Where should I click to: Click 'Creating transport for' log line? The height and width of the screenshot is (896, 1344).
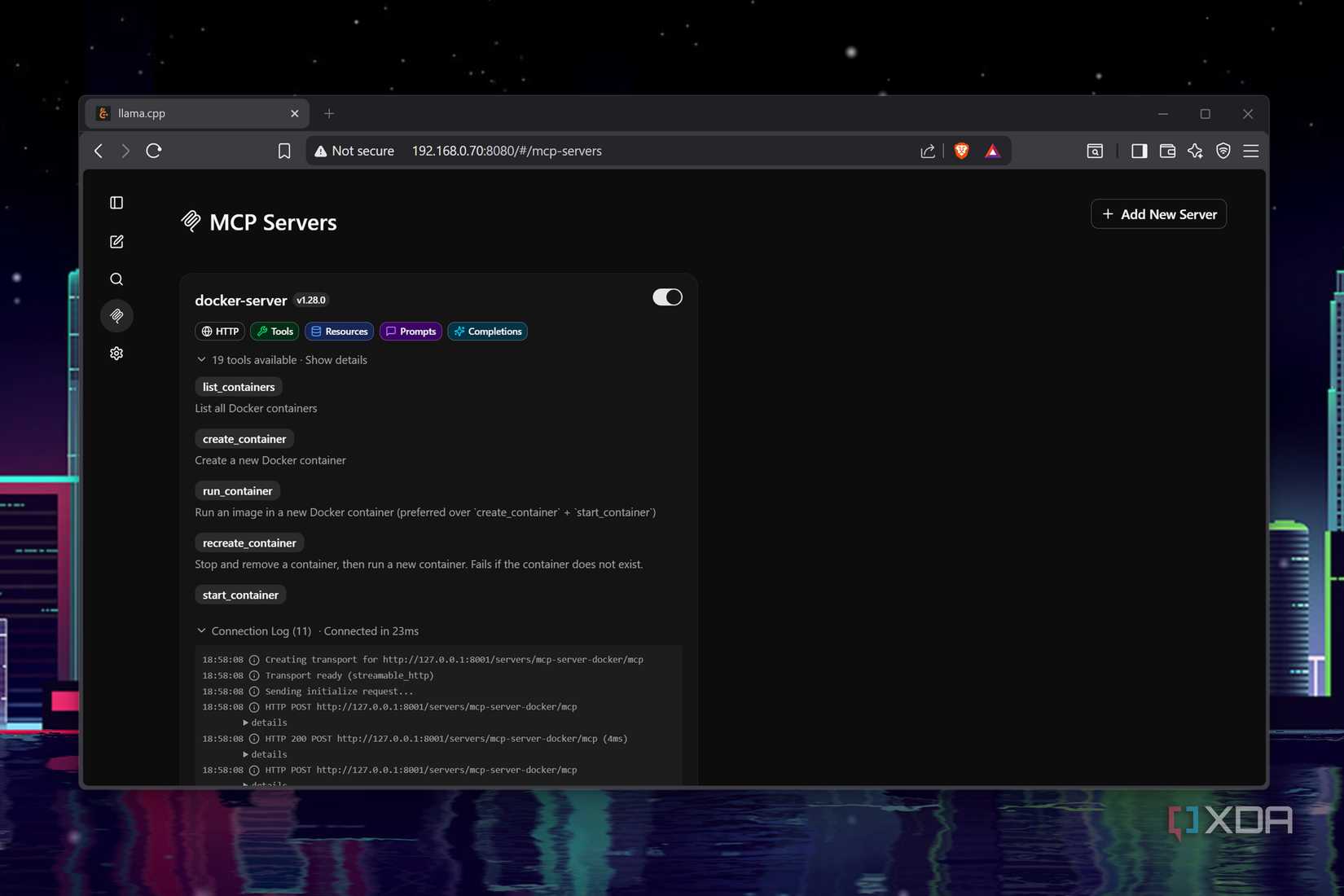(454, 660)
